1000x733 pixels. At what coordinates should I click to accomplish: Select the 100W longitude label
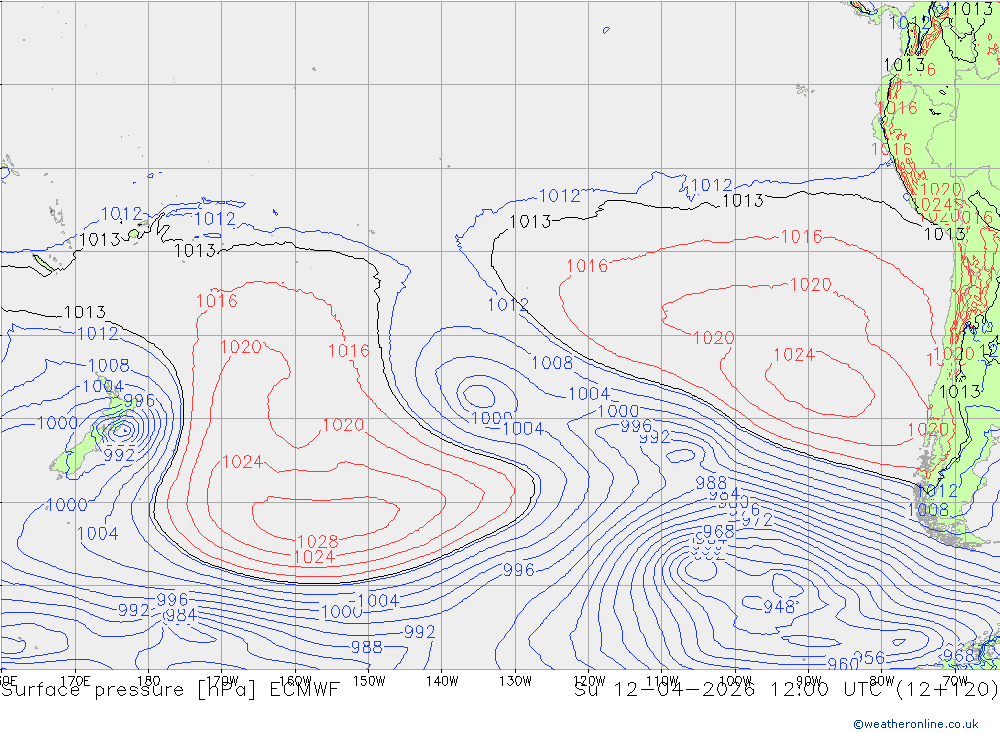[x=735, y=681]
